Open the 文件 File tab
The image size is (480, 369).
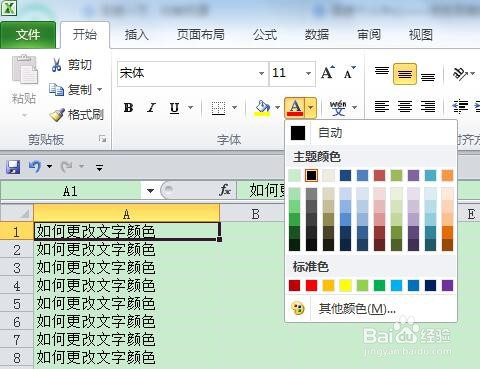click(28, 35)
